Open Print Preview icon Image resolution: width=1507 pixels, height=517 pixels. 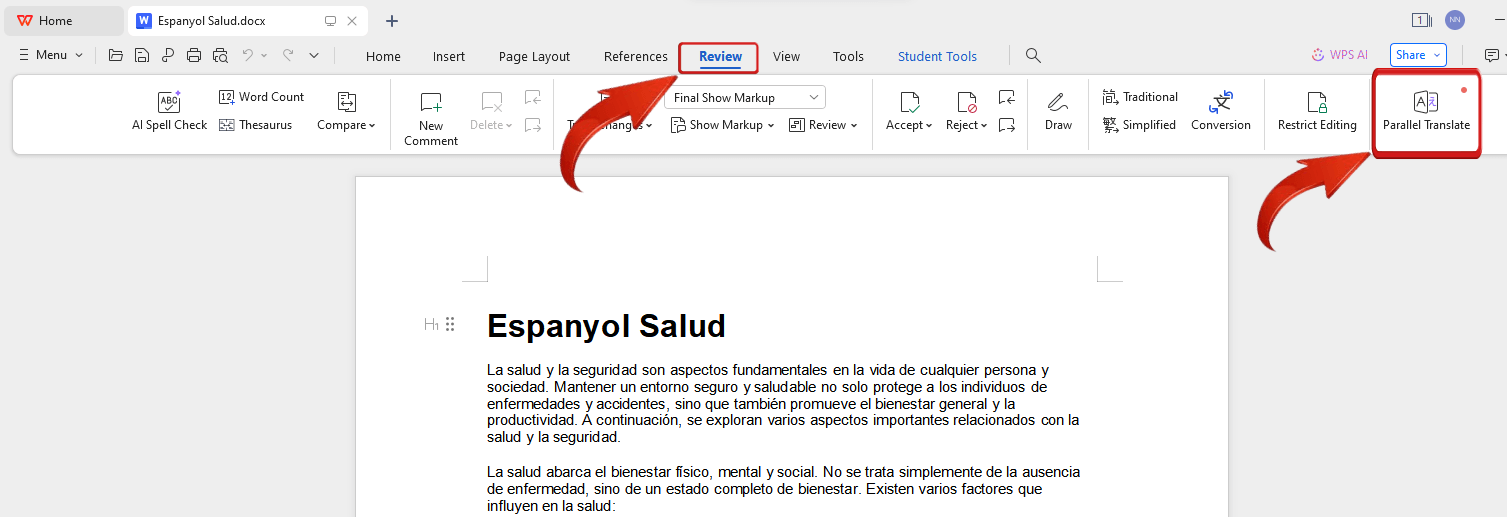pyautogui.click(x=220, y=56)
